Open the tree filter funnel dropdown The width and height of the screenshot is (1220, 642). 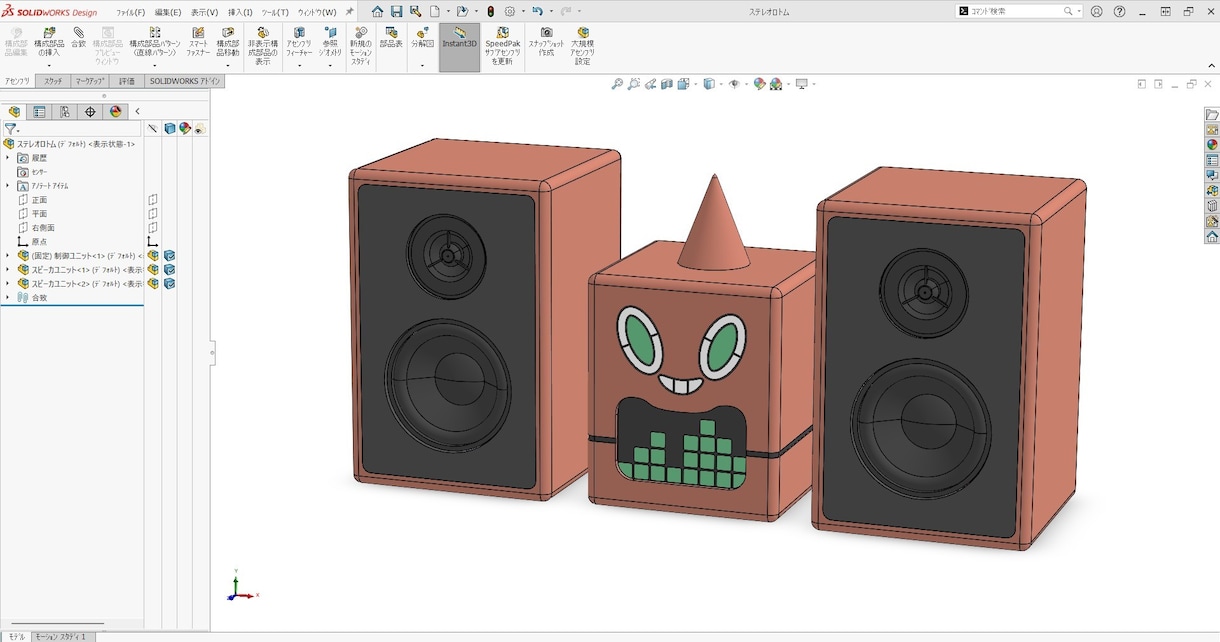12,129
